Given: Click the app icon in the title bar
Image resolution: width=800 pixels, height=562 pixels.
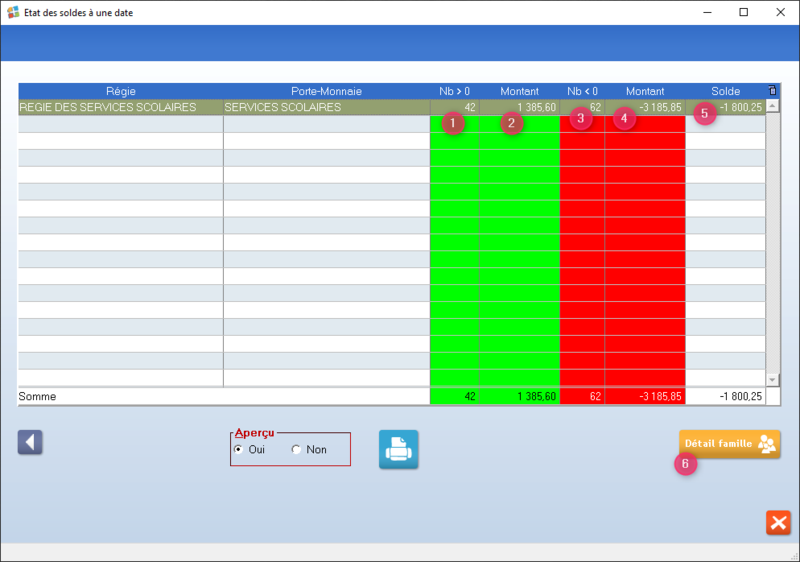Looking at the screenshot, I should [x=12, y=12].
